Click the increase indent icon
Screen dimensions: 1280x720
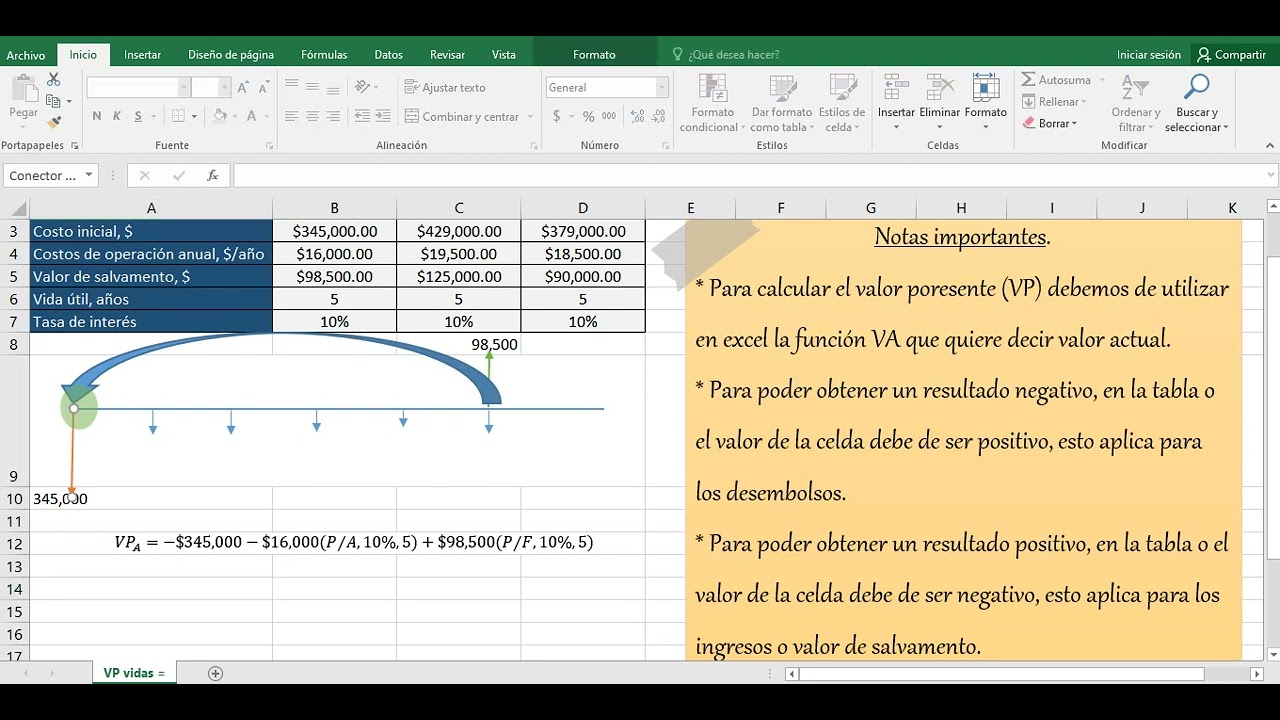pos(383,117)
